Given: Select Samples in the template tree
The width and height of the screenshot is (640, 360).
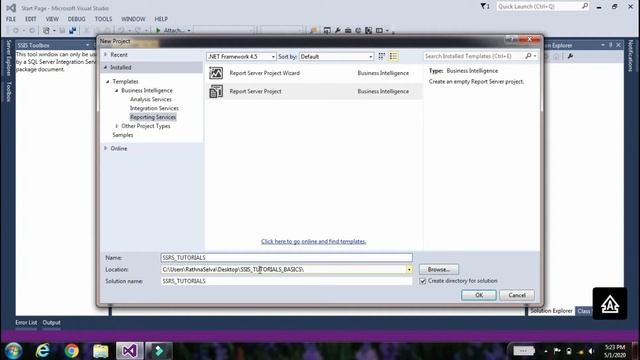Looking at the screenshot, I should (123, 135).
